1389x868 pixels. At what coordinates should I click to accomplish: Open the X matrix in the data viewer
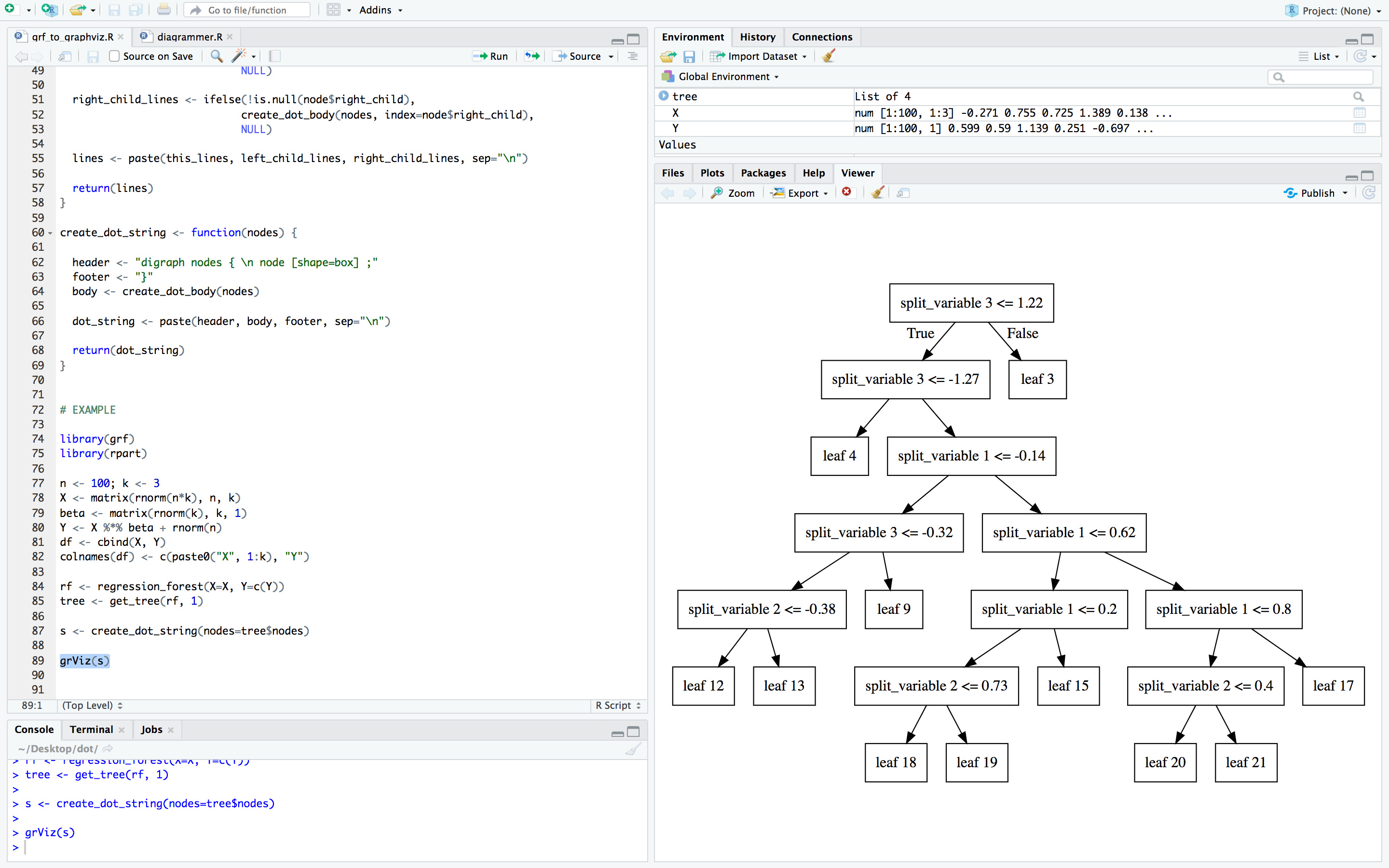pos(1360,112)
